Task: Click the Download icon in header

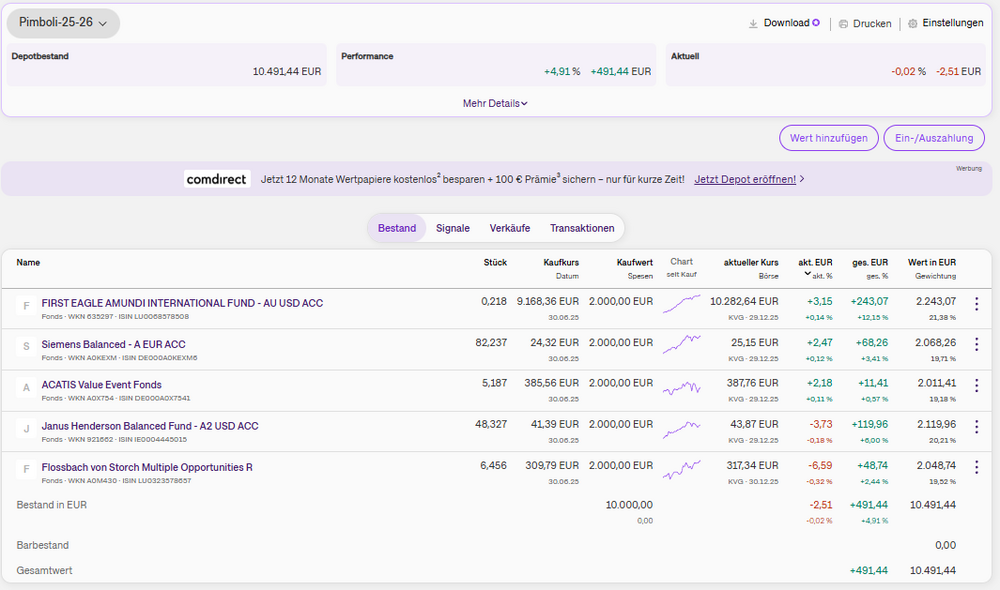Action: tap(753, 23)
